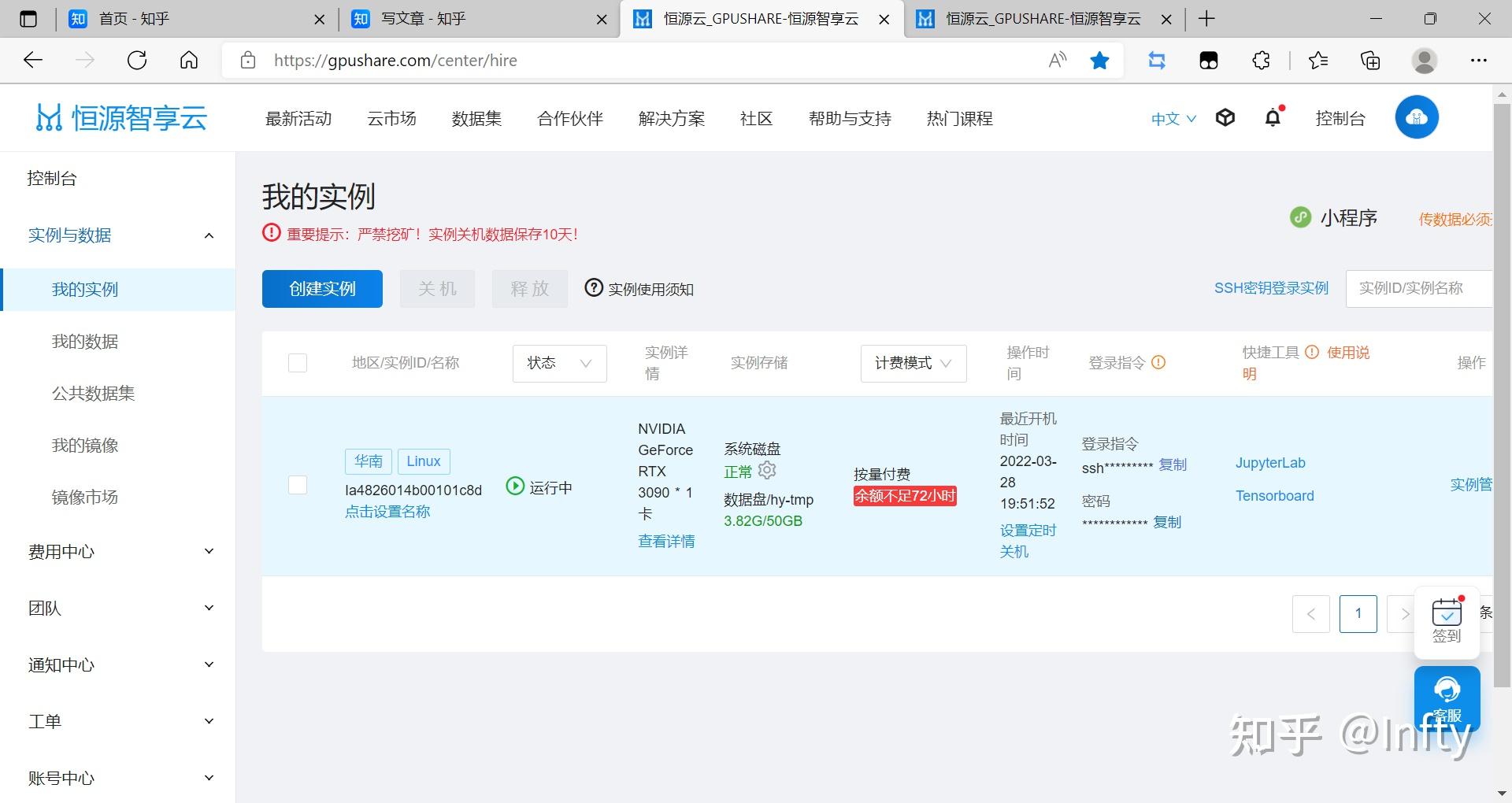Open the 状态 filter dropdown

tap(559, 363)
